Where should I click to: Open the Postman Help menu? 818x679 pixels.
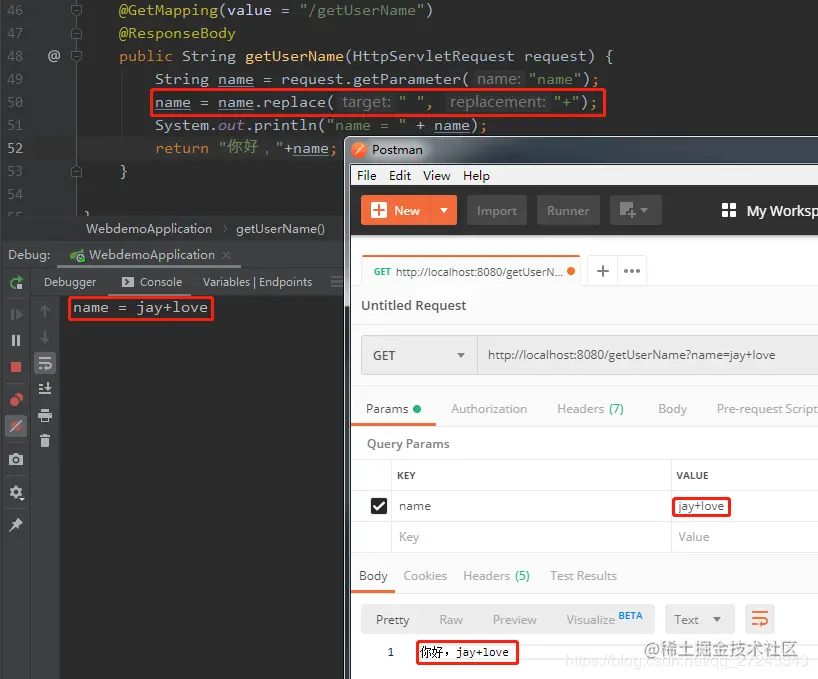tap(476, 176)
